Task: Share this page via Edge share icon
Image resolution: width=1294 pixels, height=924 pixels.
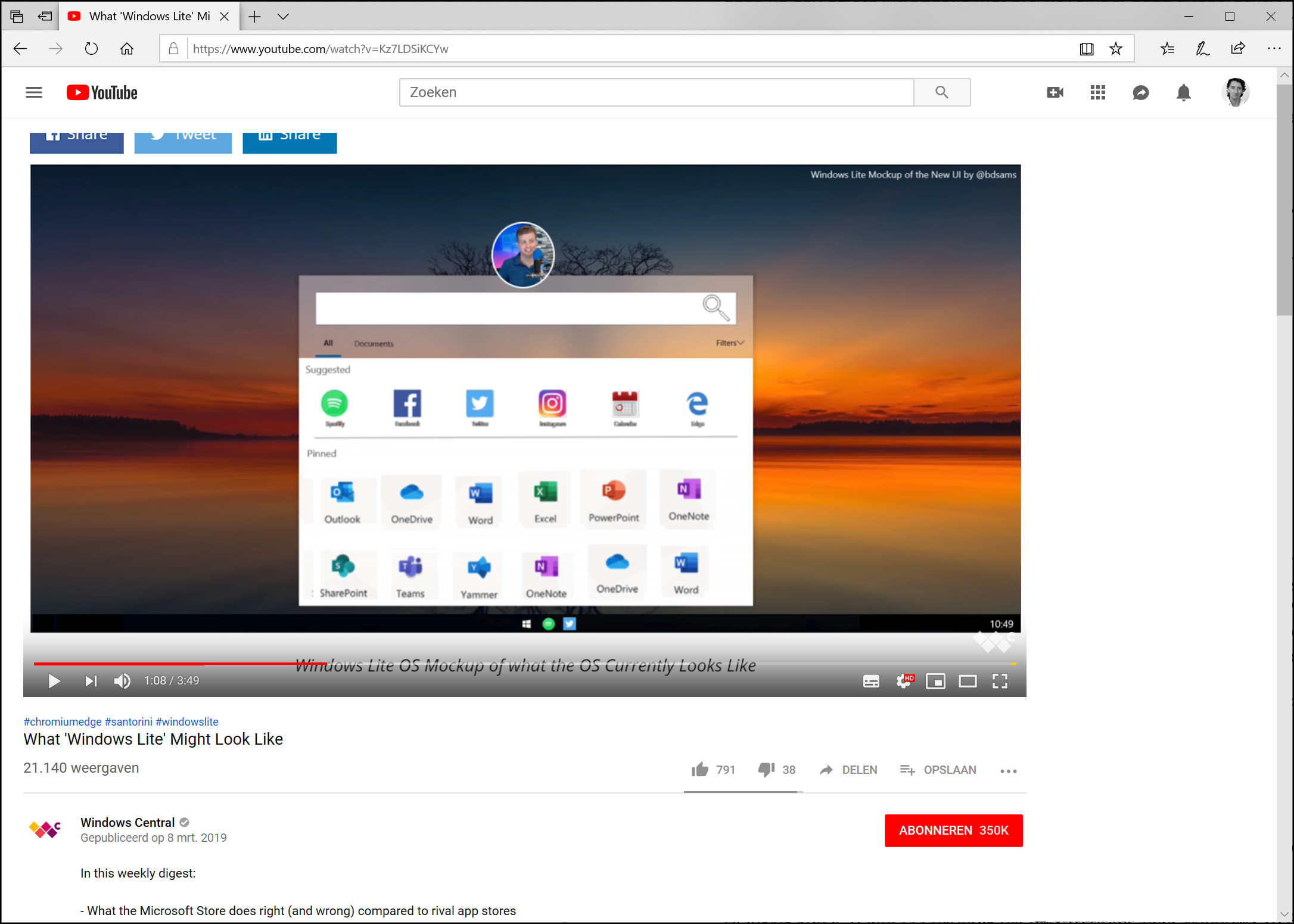Action: pyautogui.click(x=1238, y=49)
